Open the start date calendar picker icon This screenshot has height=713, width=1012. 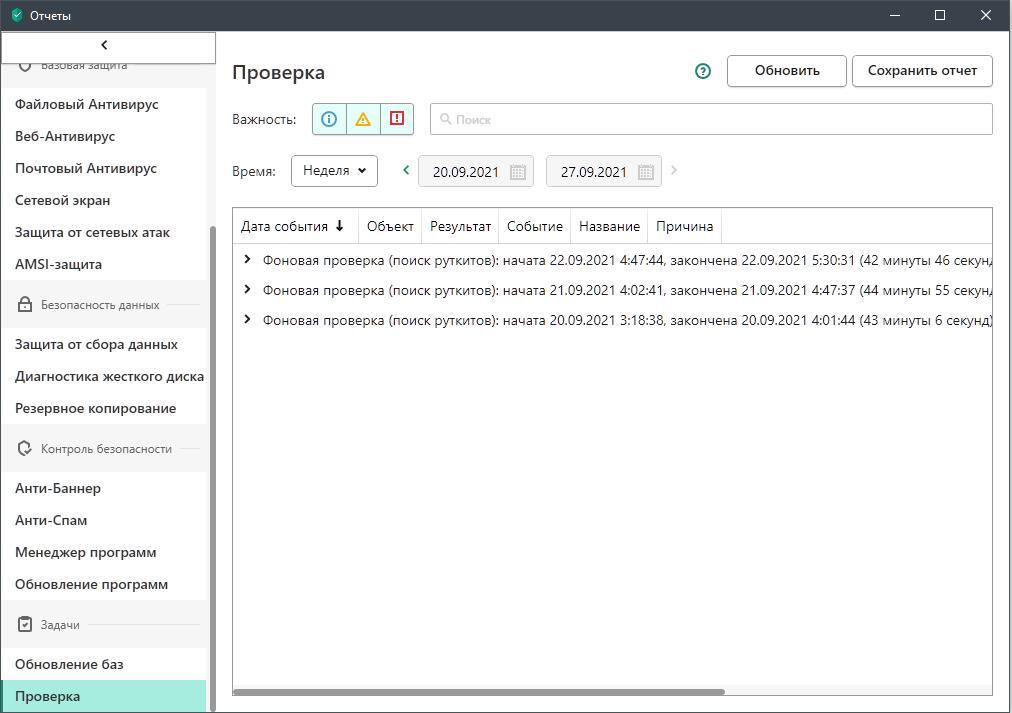[x=517, y=172]
